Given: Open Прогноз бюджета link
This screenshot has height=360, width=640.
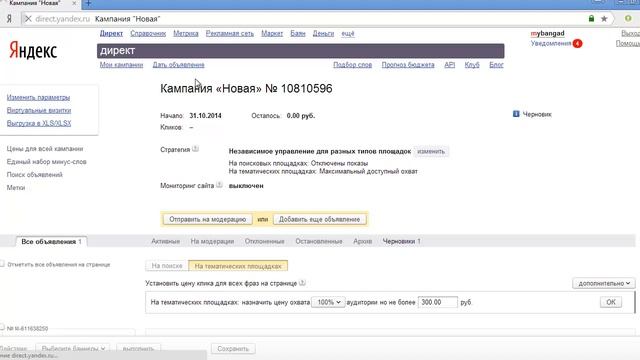Looking at the screenshot, I should [x=408, y=65].
